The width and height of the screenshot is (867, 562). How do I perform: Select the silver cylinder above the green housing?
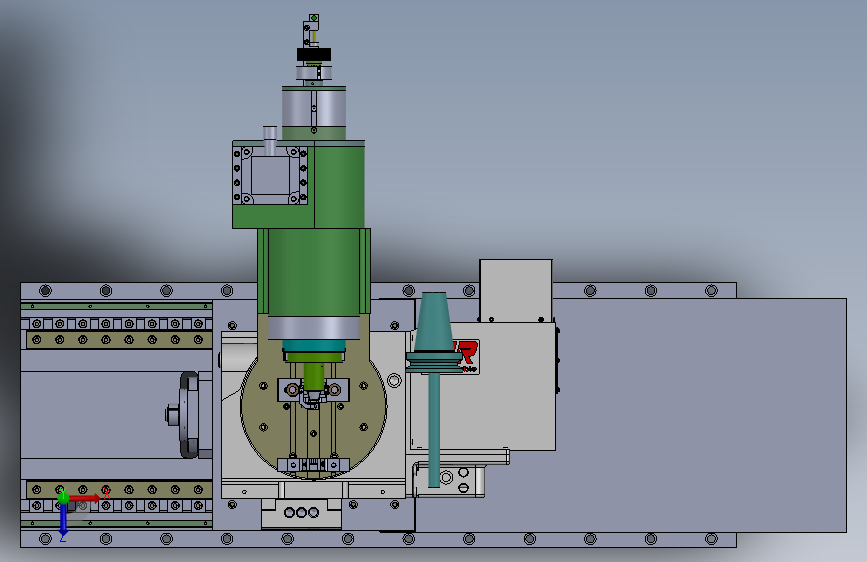tap(314, 108)
